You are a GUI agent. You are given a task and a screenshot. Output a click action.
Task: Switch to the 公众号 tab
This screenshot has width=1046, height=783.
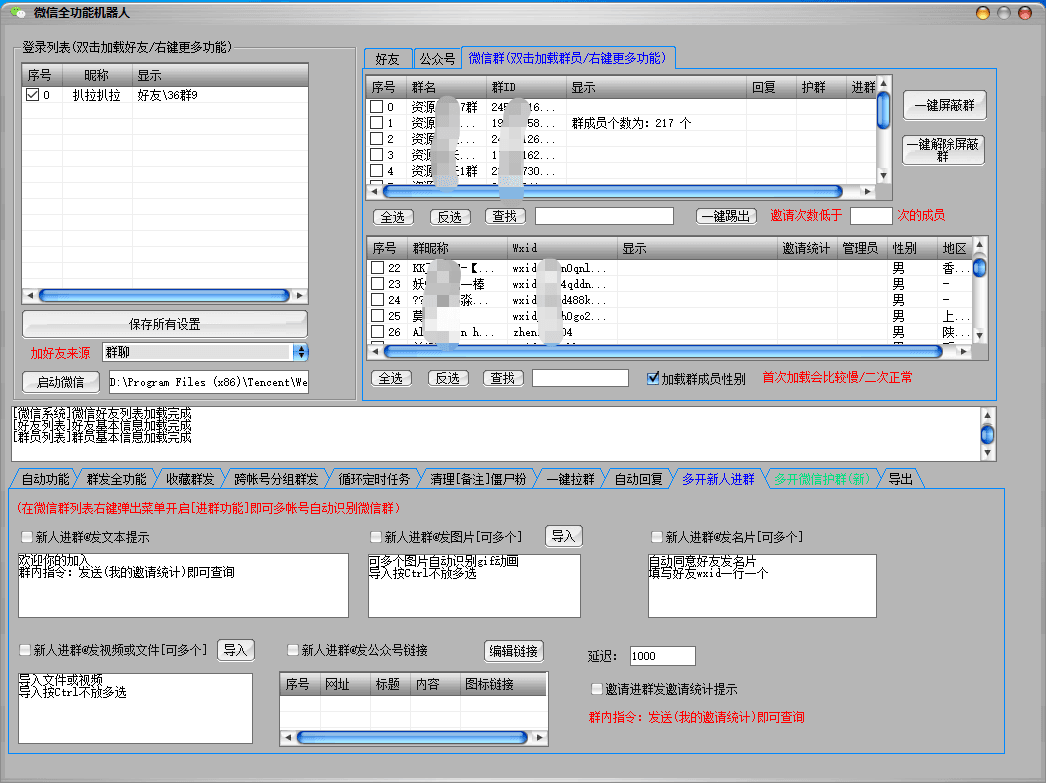[x=437, y=59]
